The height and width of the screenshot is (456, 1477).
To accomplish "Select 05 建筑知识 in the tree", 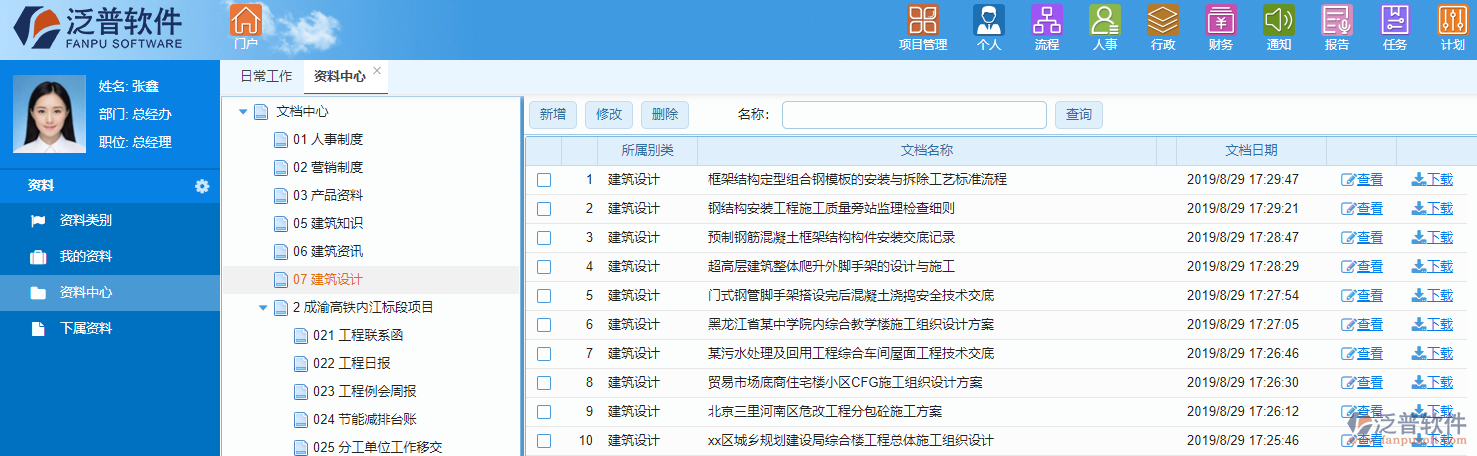I will [x=328, y=224].
